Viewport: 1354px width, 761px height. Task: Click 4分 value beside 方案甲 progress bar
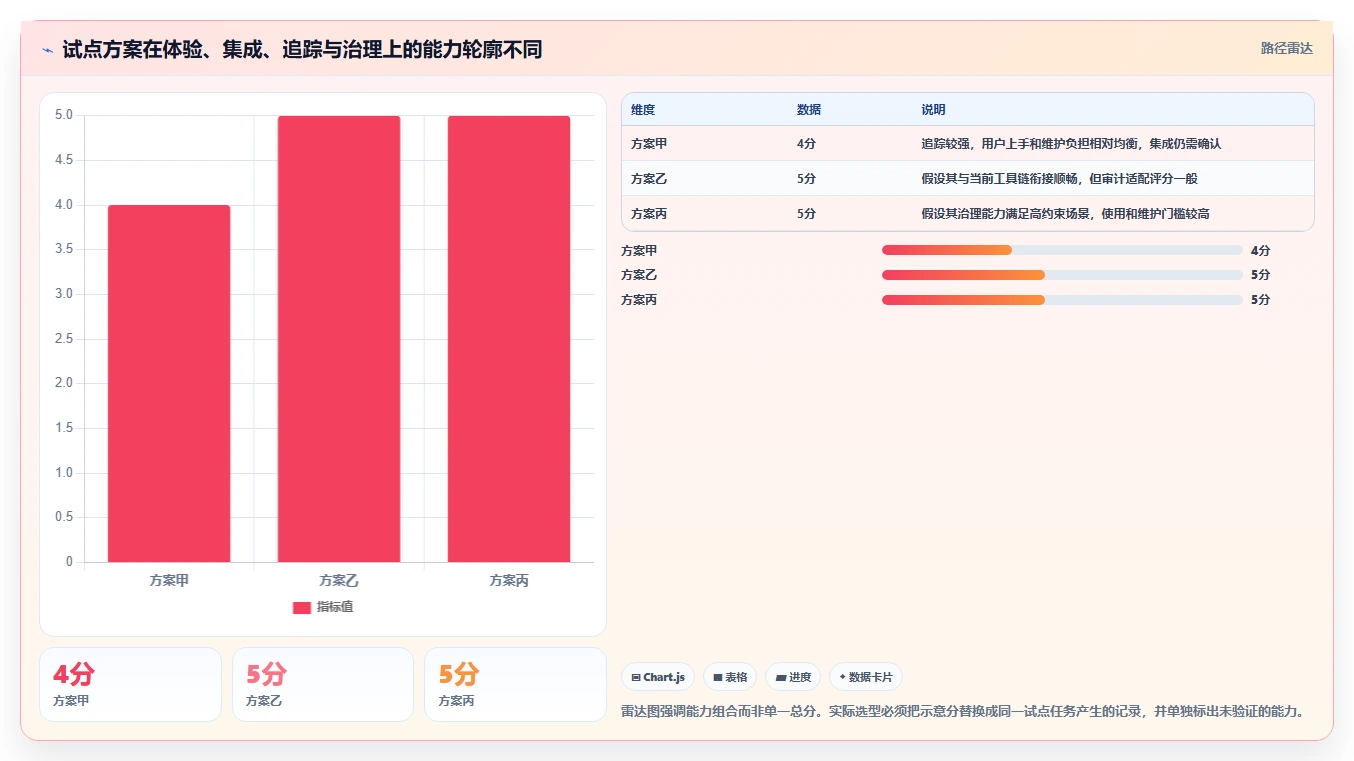tap(1260, 251)
